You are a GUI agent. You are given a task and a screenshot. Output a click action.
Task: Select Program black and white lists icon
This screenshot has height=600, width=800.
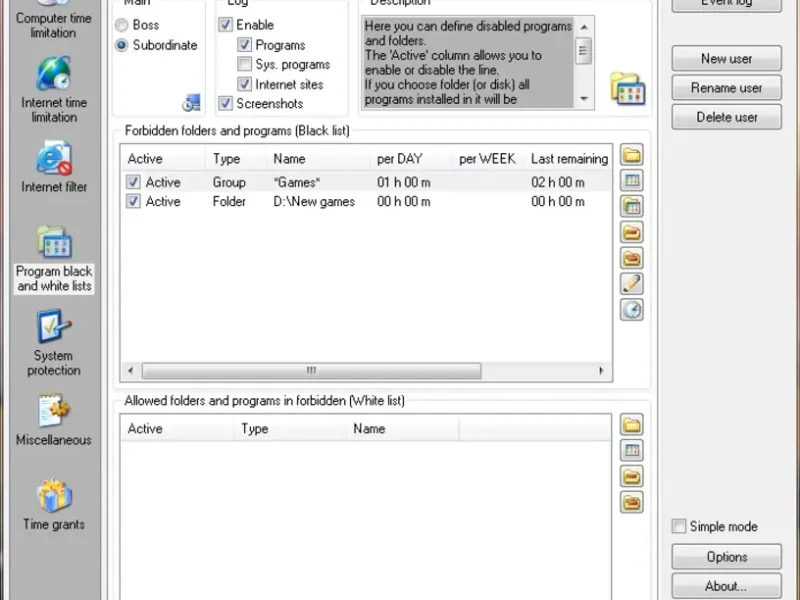click(x=54, y=242)
